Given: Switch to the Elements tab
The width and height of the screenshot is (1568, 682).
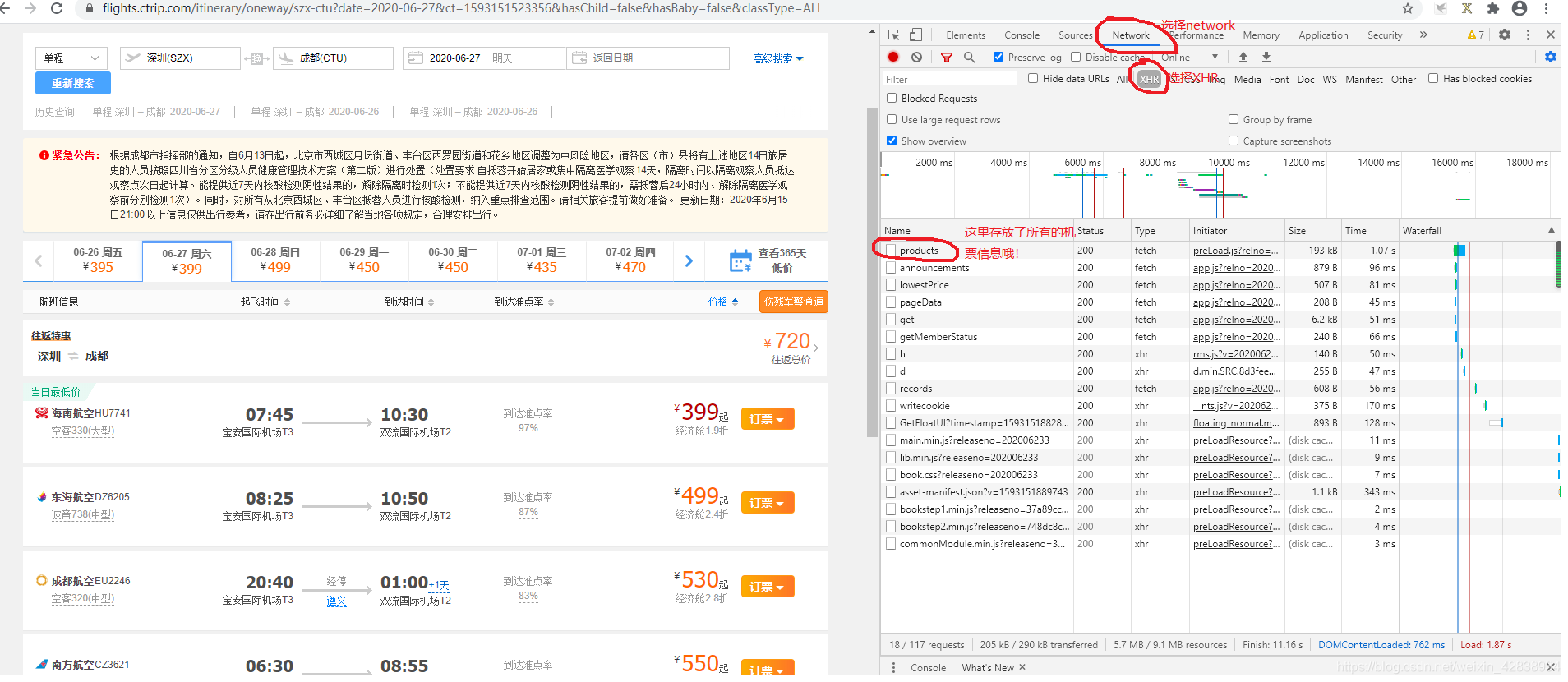Looking at the screenshot, I should click(x=966, y=35).
